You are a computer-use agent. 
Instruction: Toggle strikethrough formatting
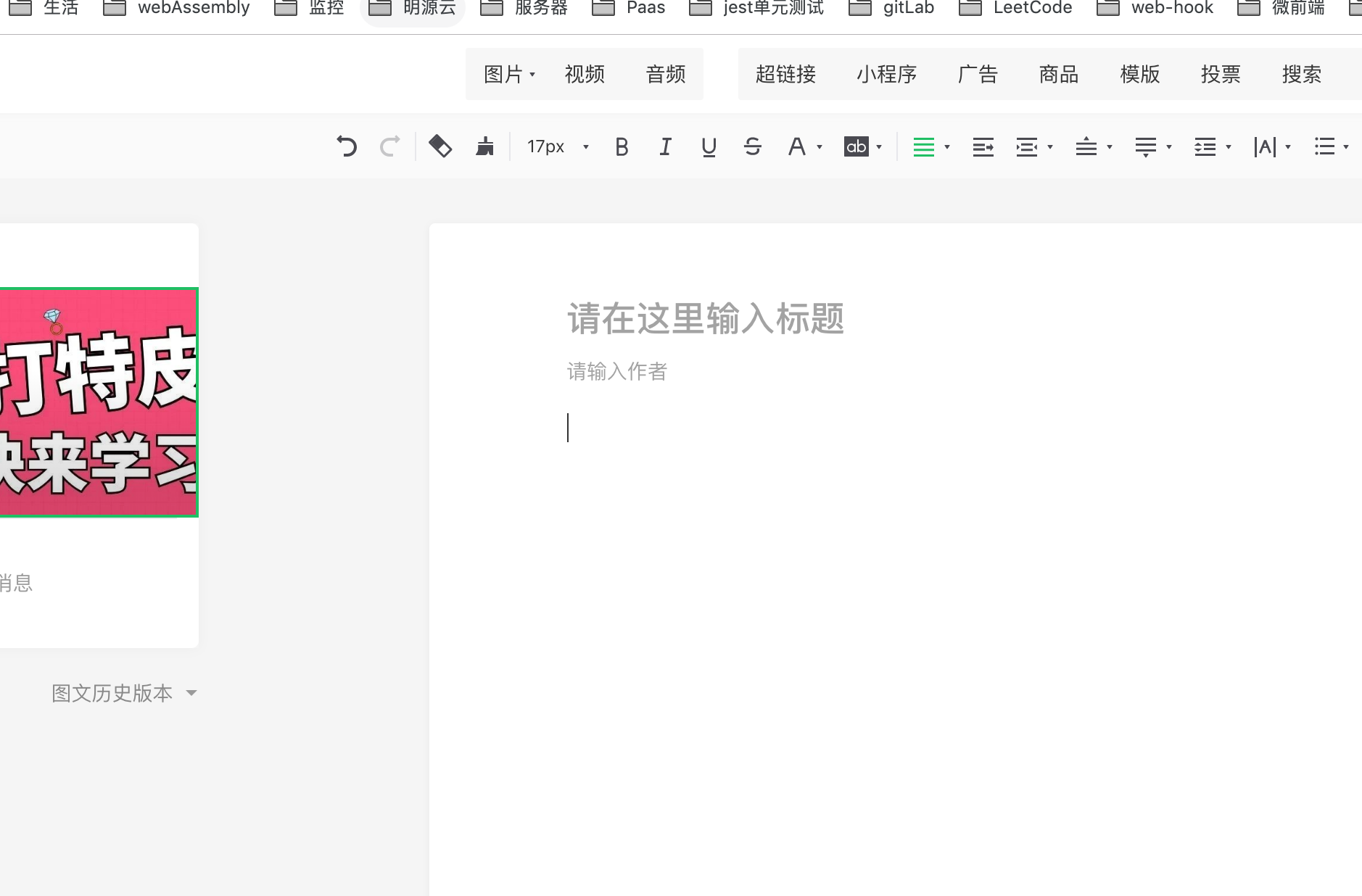pos(753,147)
